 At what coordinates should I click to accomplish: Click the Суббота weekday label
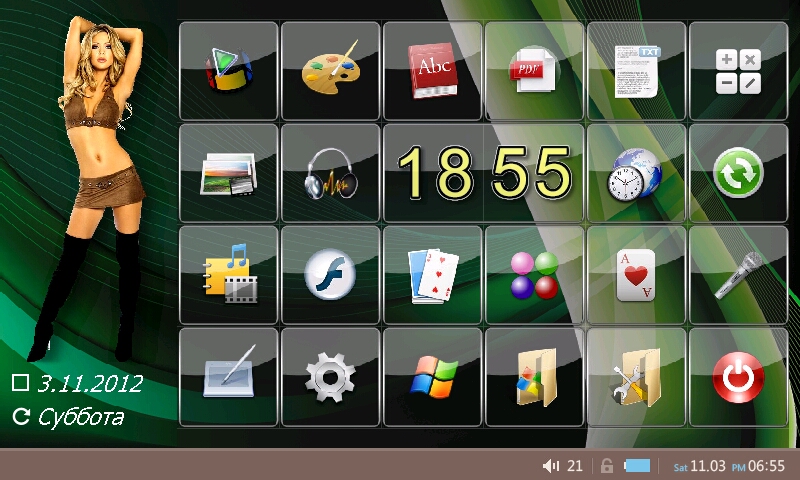click(82, 417)
